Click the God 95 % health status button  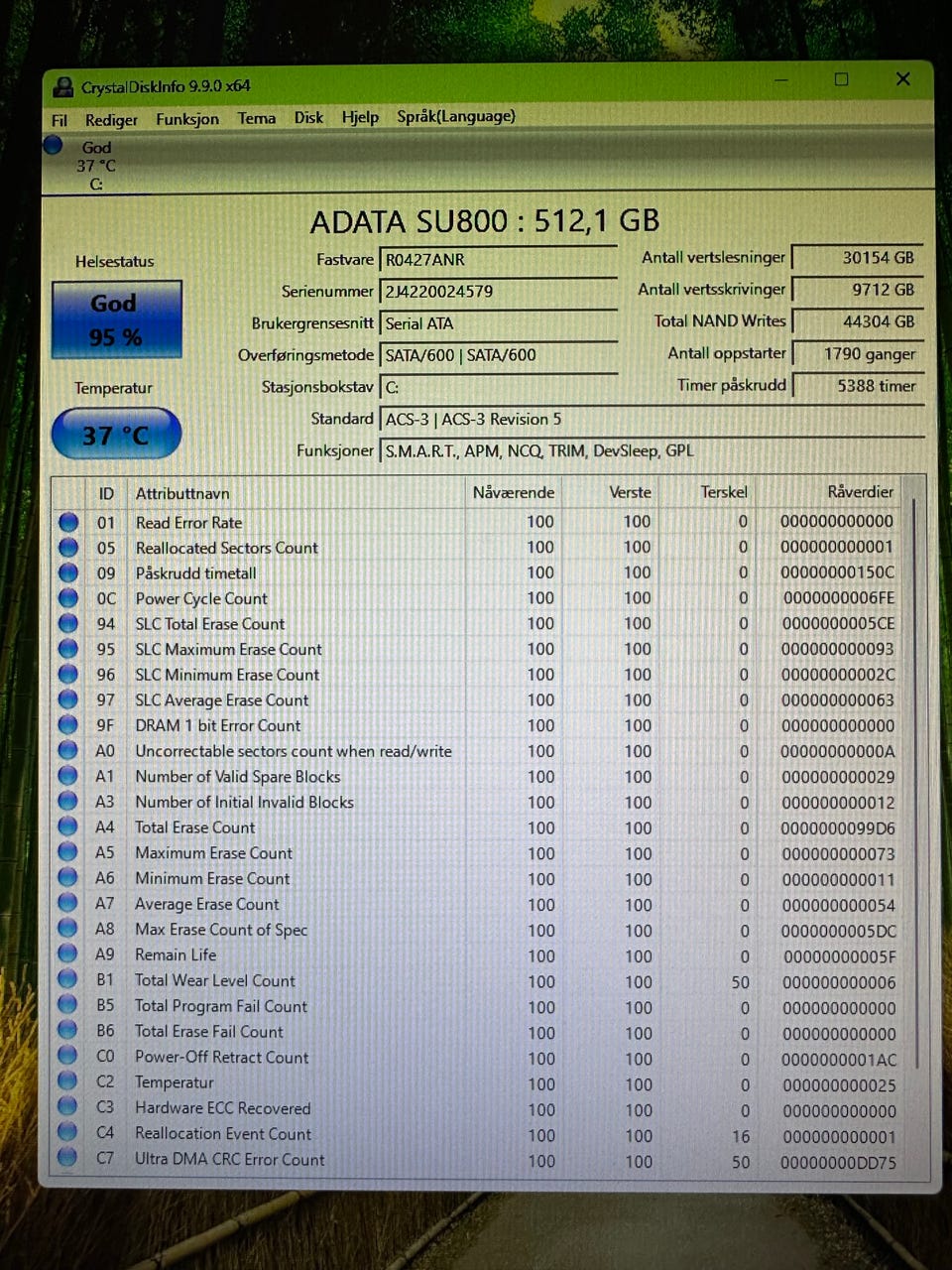pos(117,319)
